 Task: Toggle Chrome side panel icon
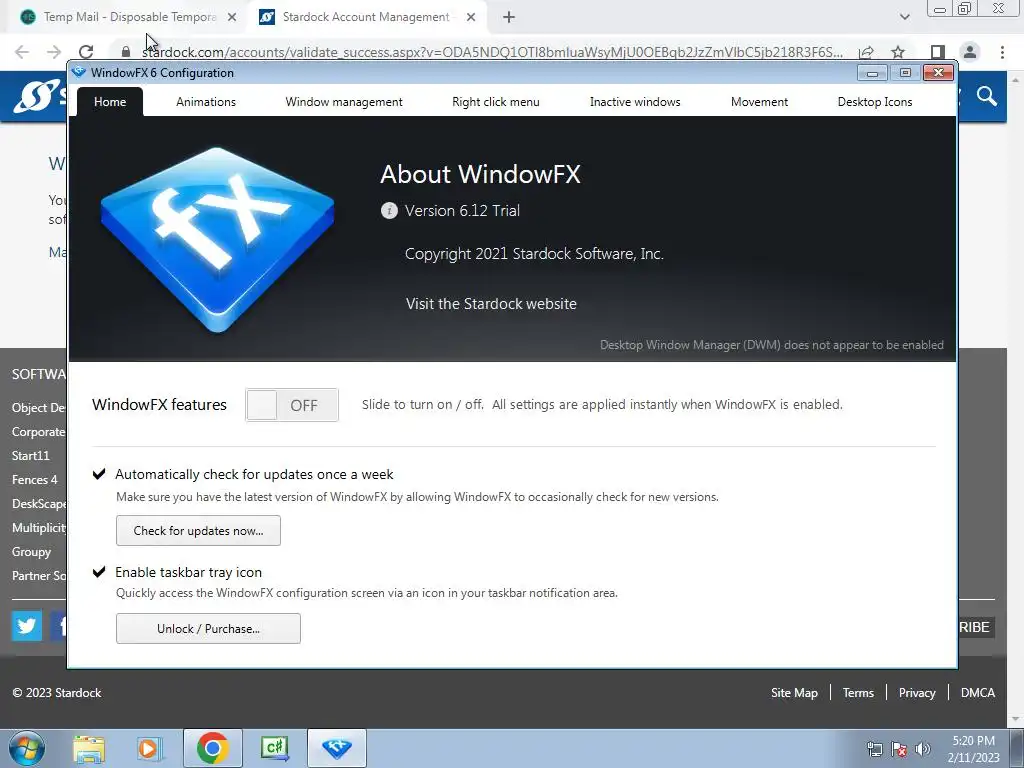937,52
